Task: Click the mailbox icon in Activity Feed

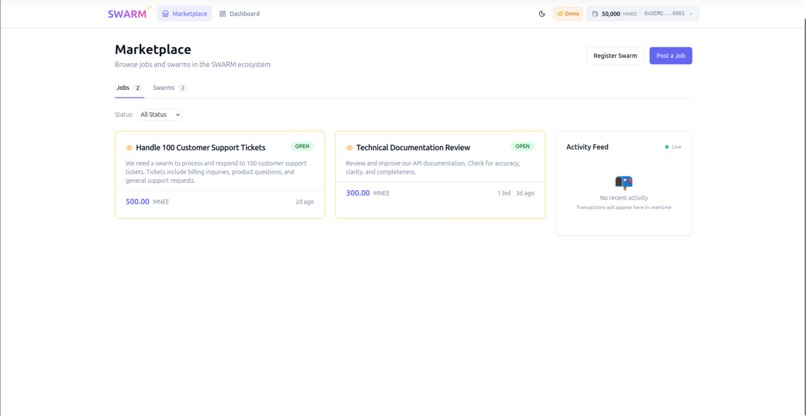Action: [x=624, y=183]
